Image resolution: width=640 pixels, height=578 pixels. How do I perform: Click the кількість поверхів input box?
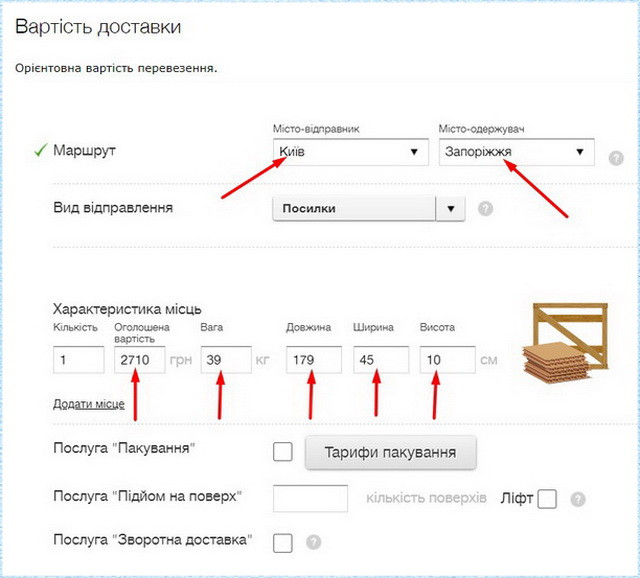(x=310, y=498)
